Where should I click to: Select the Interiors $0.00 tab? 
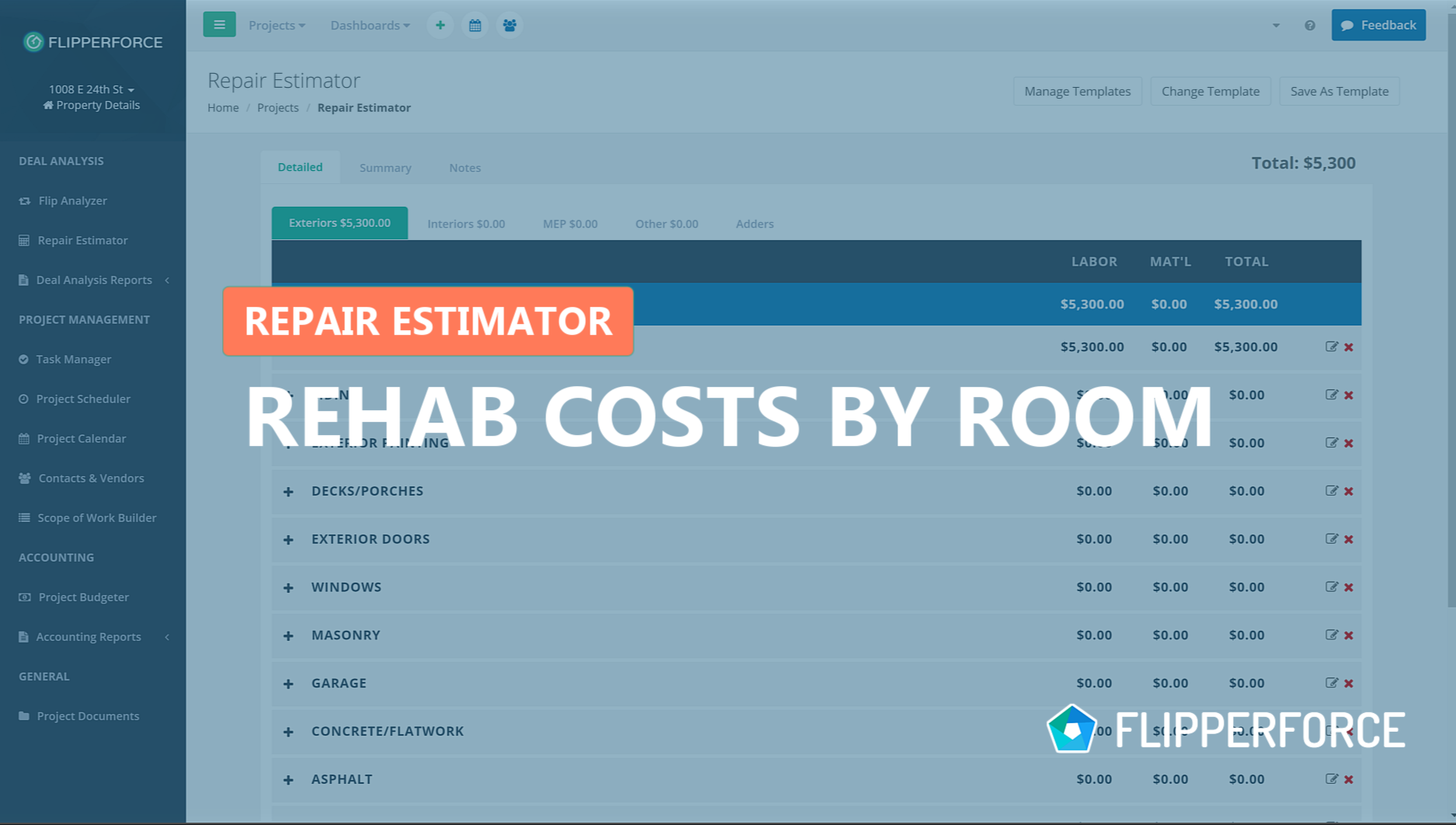[x=466, y=224]
